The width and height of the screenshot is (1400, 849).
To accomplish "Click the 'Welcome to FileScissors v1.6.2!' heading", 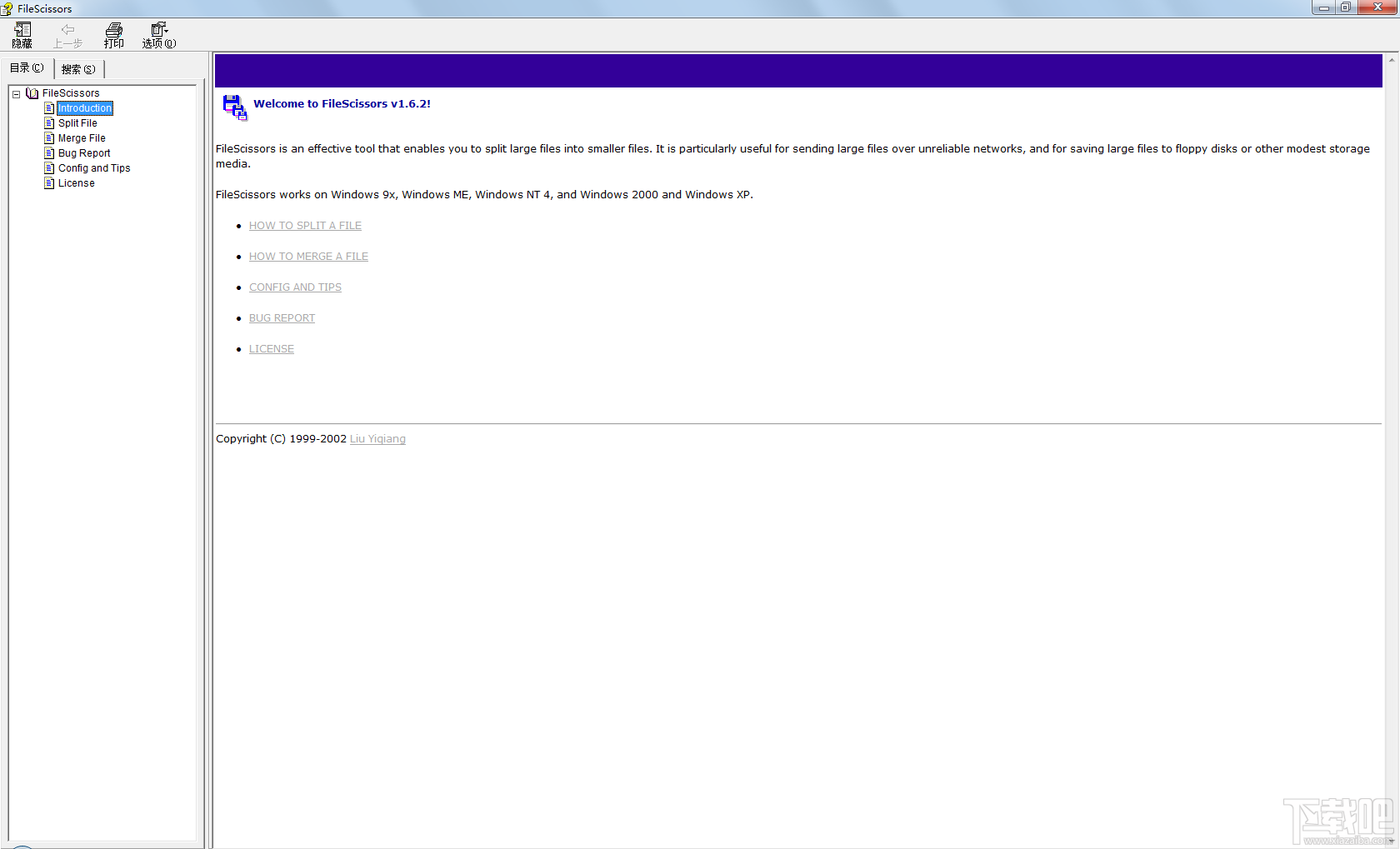I will [342, 104].
